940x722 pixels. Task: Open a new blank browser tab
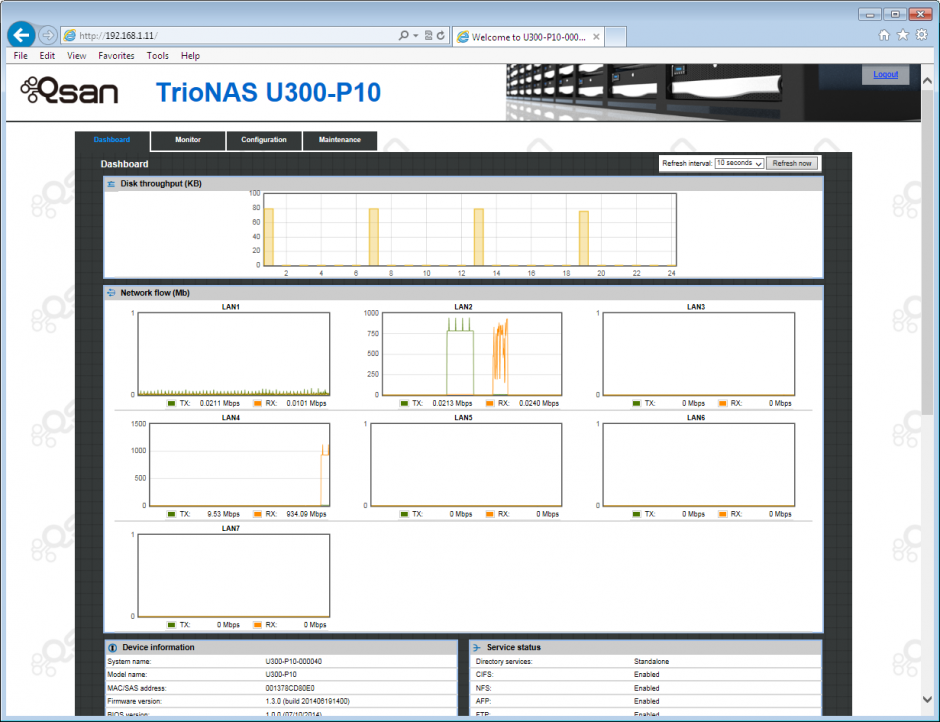pyautogui.click(x=616, y=37)
